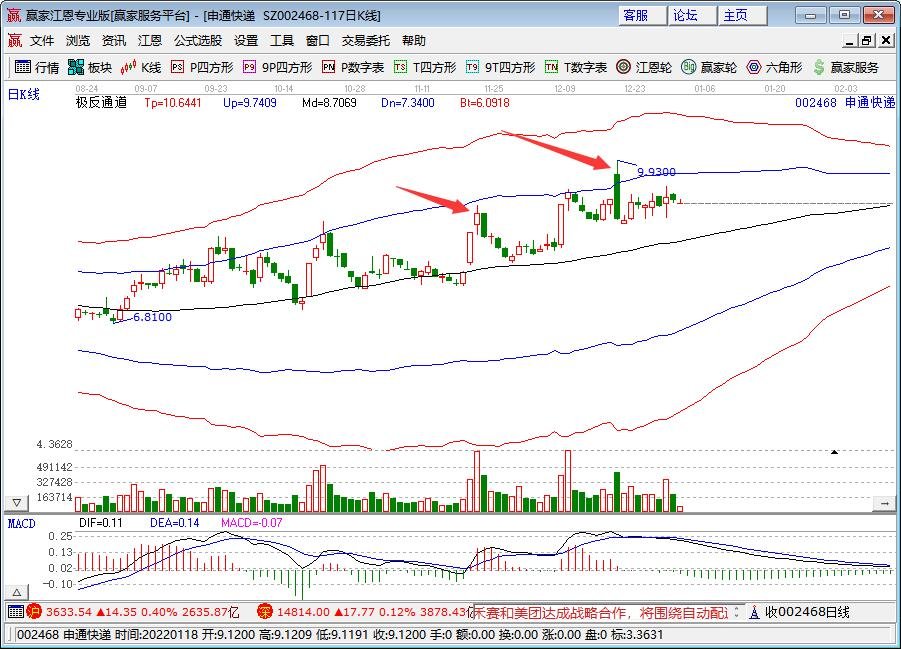
Task: Click the right arrow scroll button
Action: (x=884, y=504)
